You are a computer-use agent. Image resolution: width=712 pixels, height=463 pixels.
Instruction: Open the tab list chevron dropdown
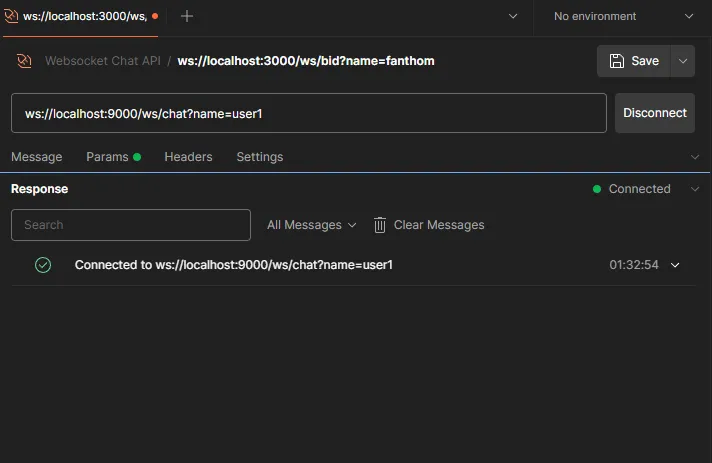[x=513, y=16]
